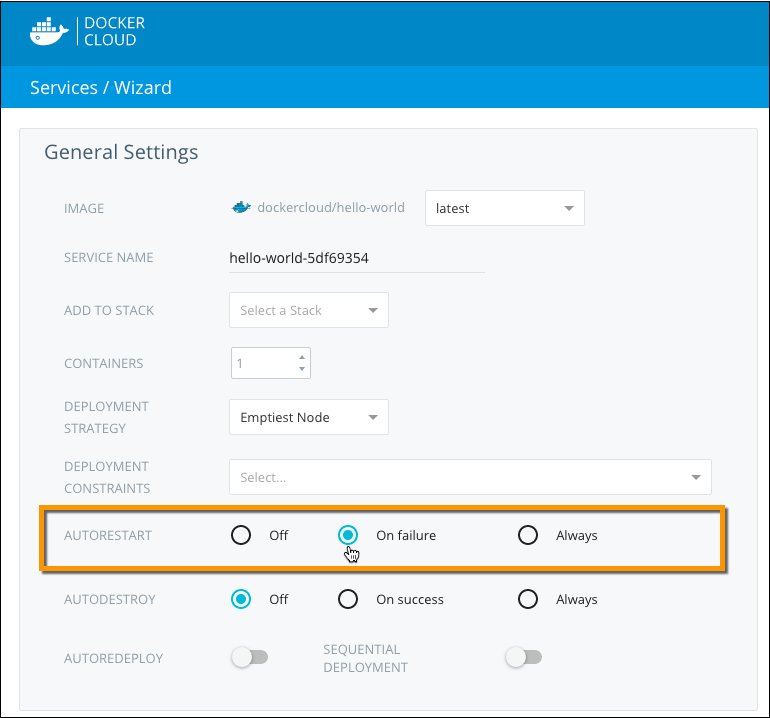Click the Docker Cloud whale logo

click(49, 31)
